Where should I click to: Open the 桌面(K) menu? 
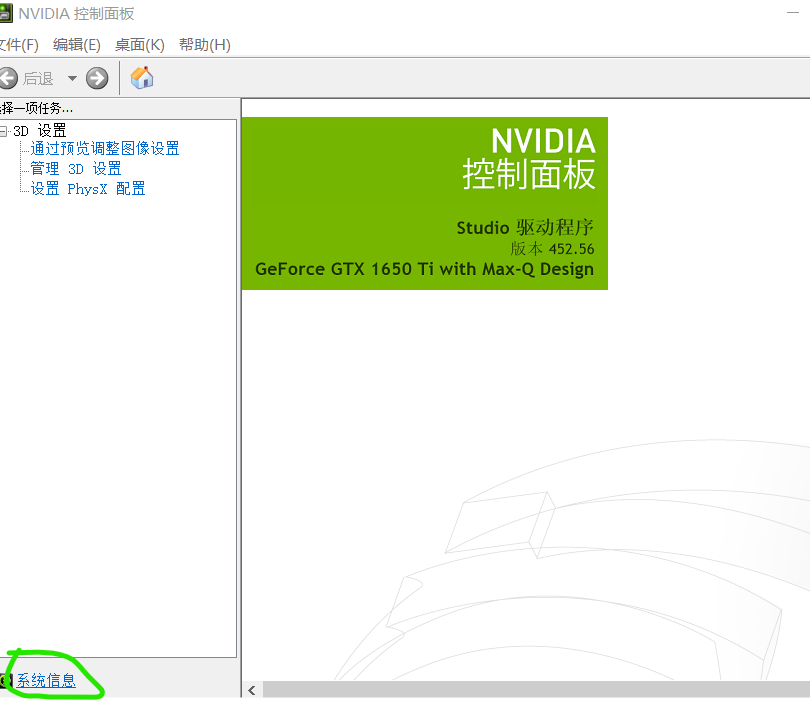click(139, 44)
